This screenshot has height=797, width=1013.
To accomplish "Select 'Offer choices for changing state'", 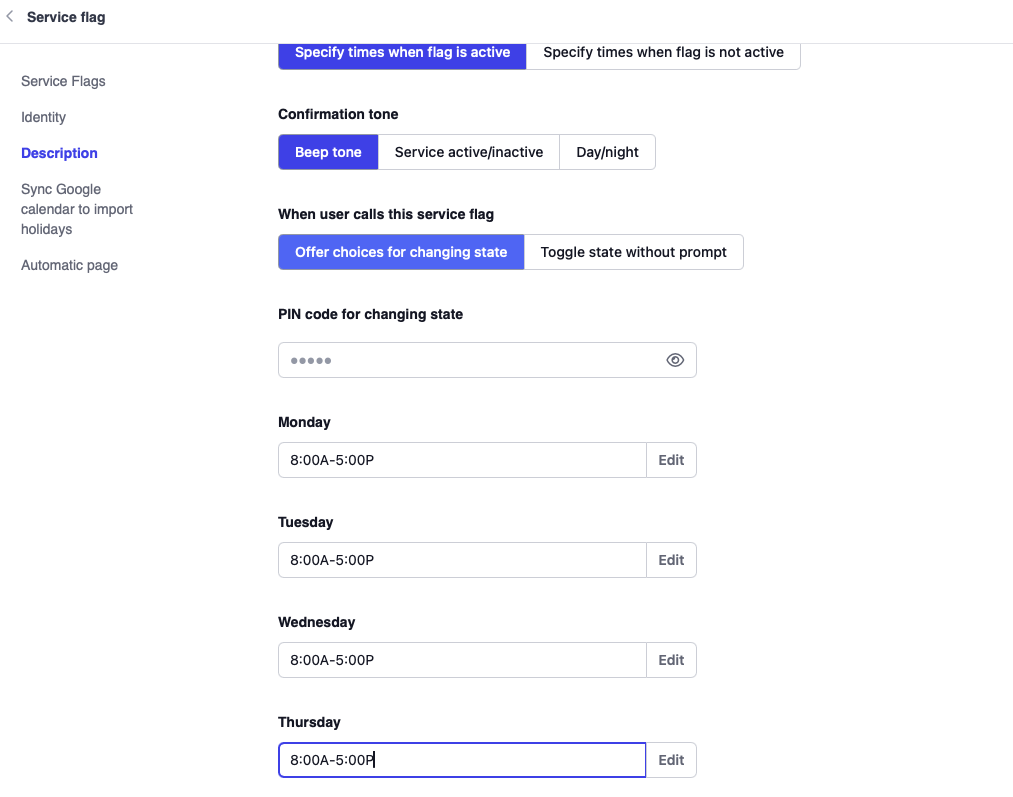I will pyautogui.click(x=401, y=252).
